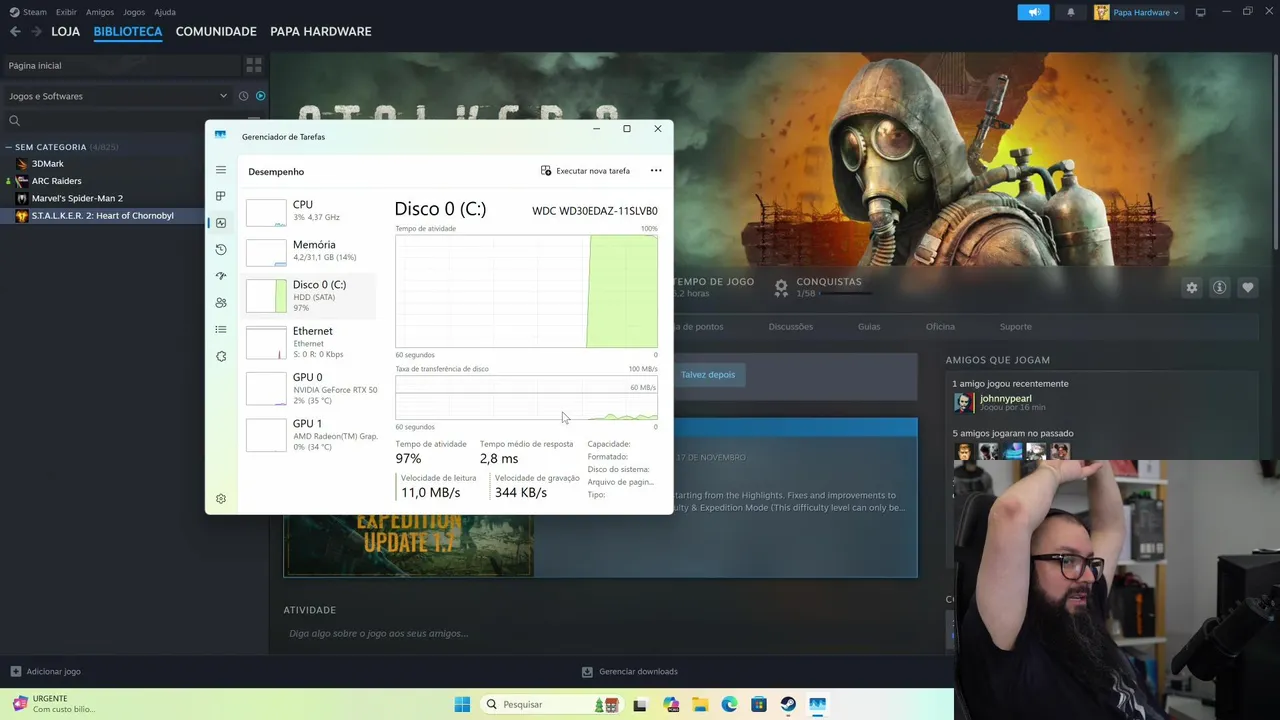Open the Discussões link
Screen dimensions: 1280x720
click(x=791, y=327)
